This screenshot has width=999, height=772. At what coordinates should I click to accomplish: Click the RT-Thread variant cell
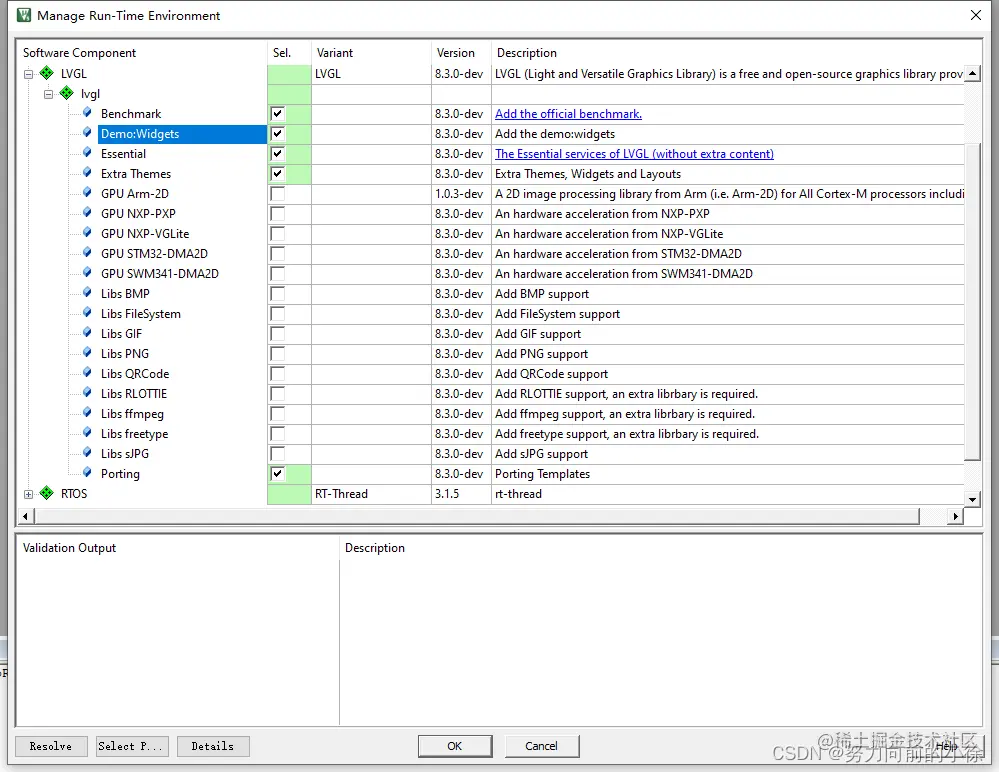tap(371, 494)
